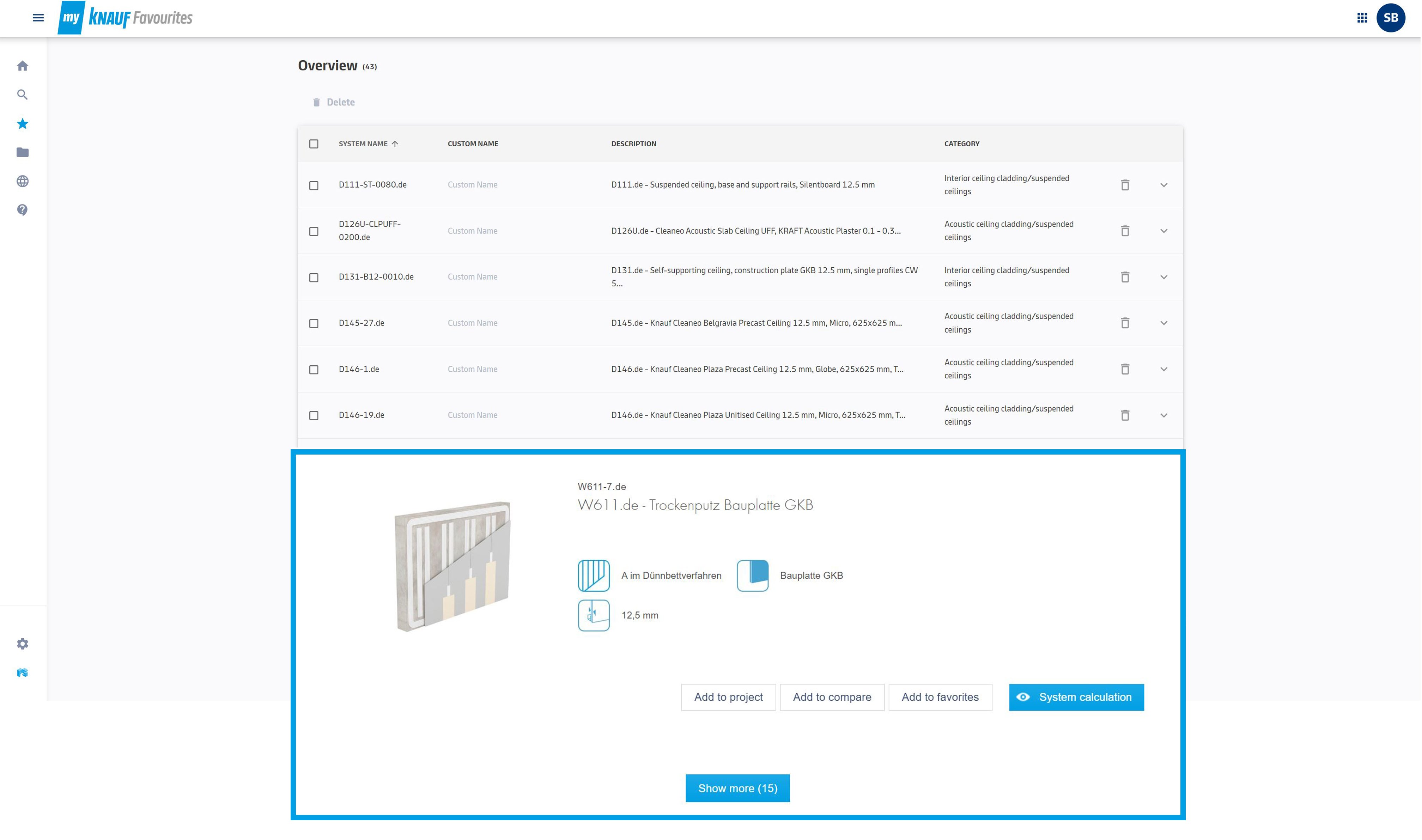Click the Custom Name column header
The image size is (1422, 840).
coord(473,144)
